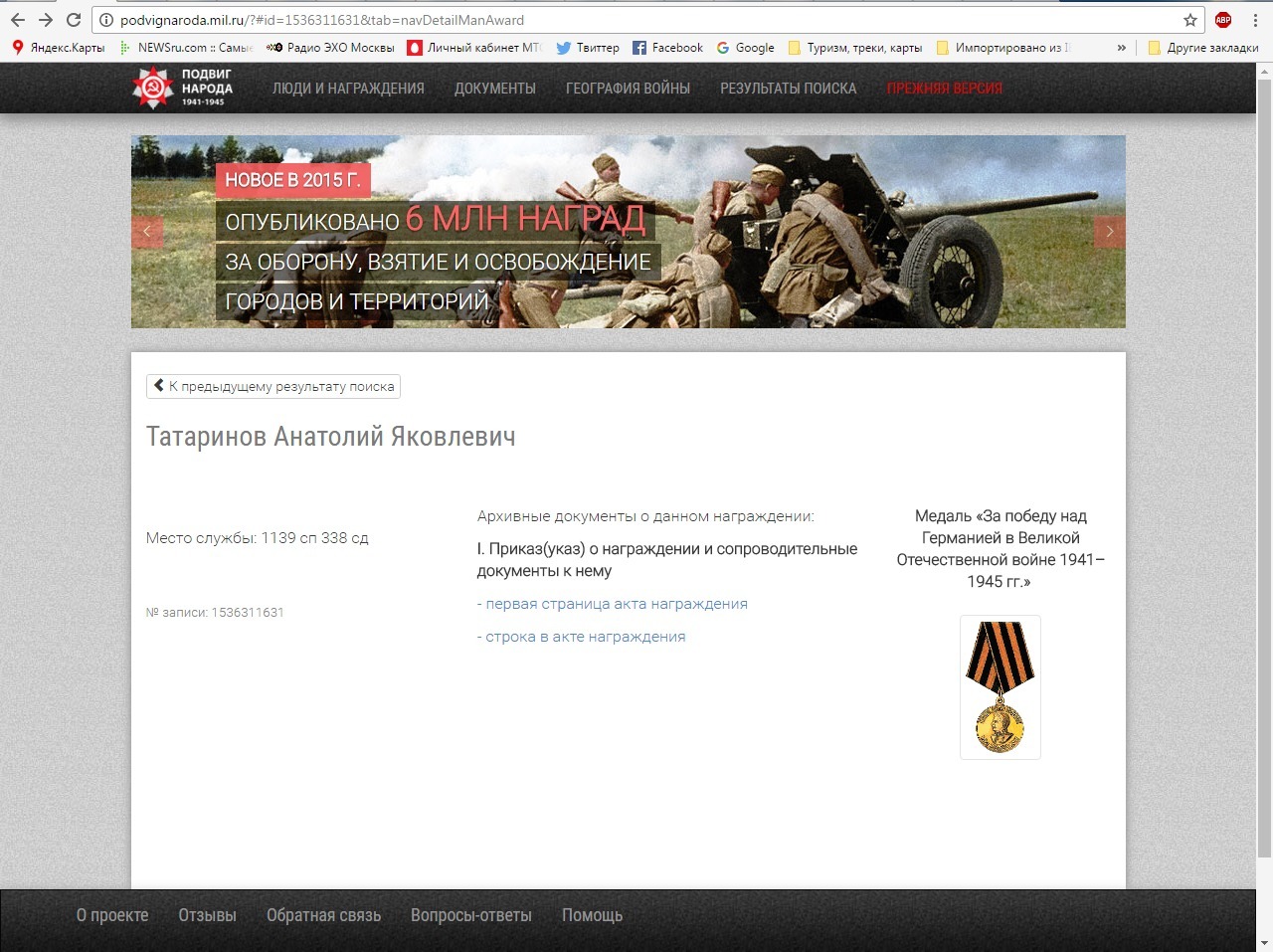Image resolution: width=1273 pixels, height=952 pixels.
Task: Open the Документы menu item
Action: pyautogui.click(x=495, y=89)
